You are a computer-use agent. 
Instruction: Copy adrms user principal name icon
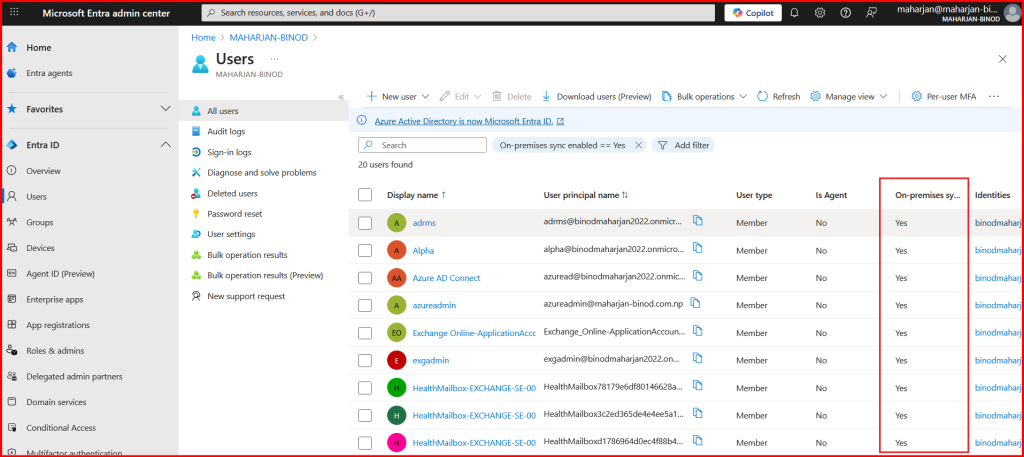(698, 221)
